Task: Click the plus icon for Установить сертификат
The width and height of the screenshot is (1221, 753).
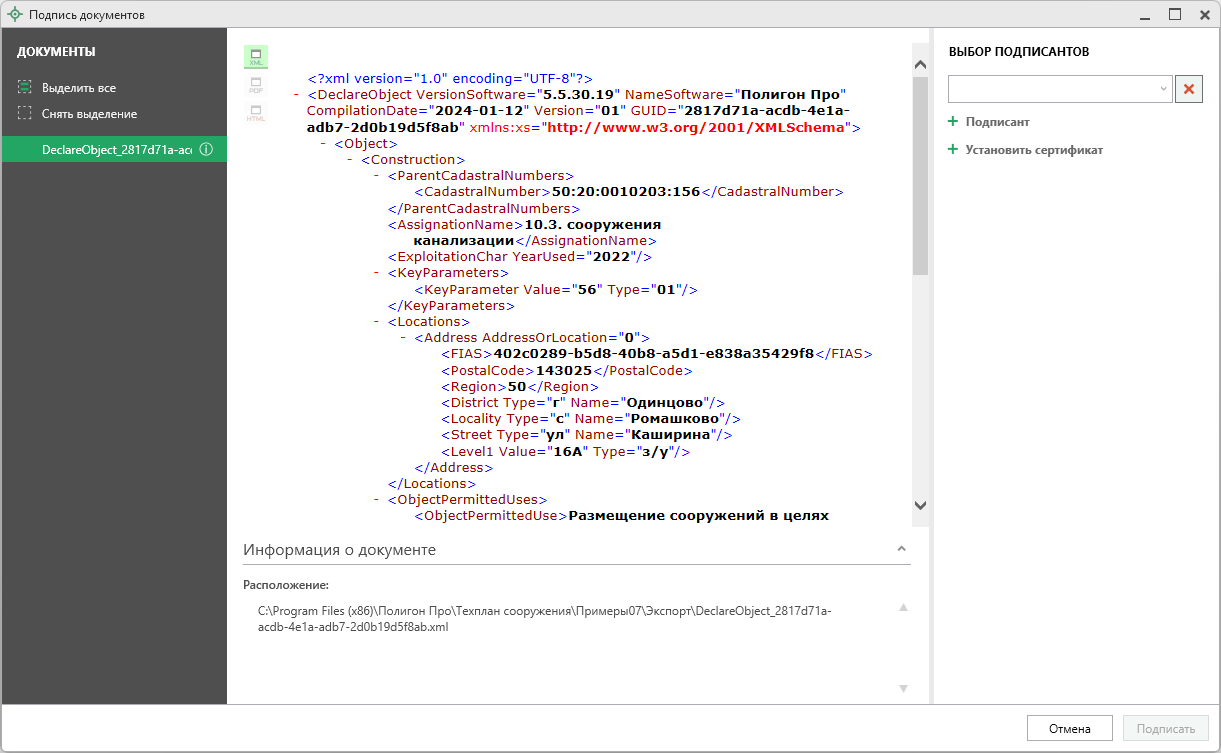Action: tap(953, 150)
